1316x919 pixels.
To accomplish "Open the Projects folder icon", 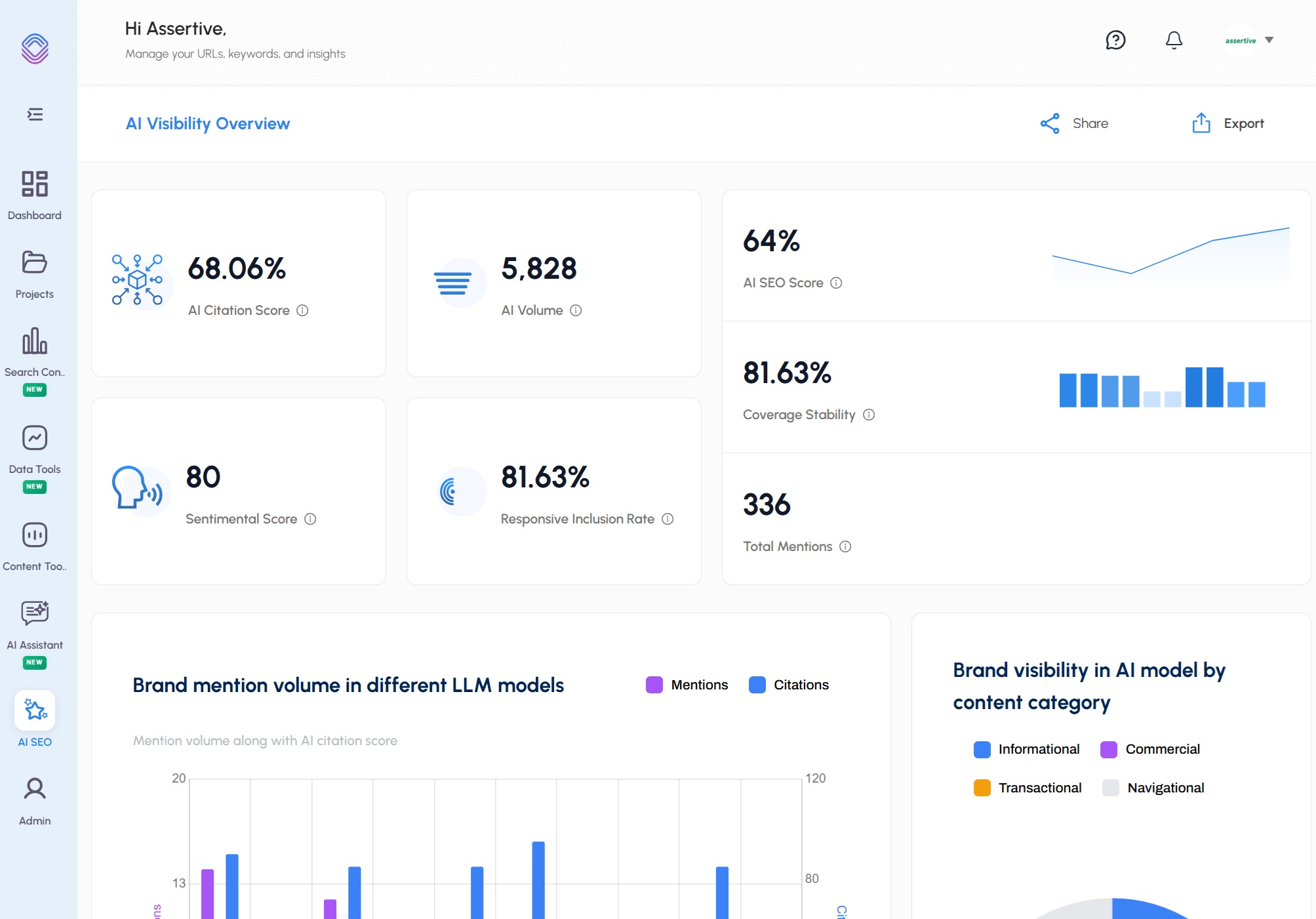I will point(35,262).
